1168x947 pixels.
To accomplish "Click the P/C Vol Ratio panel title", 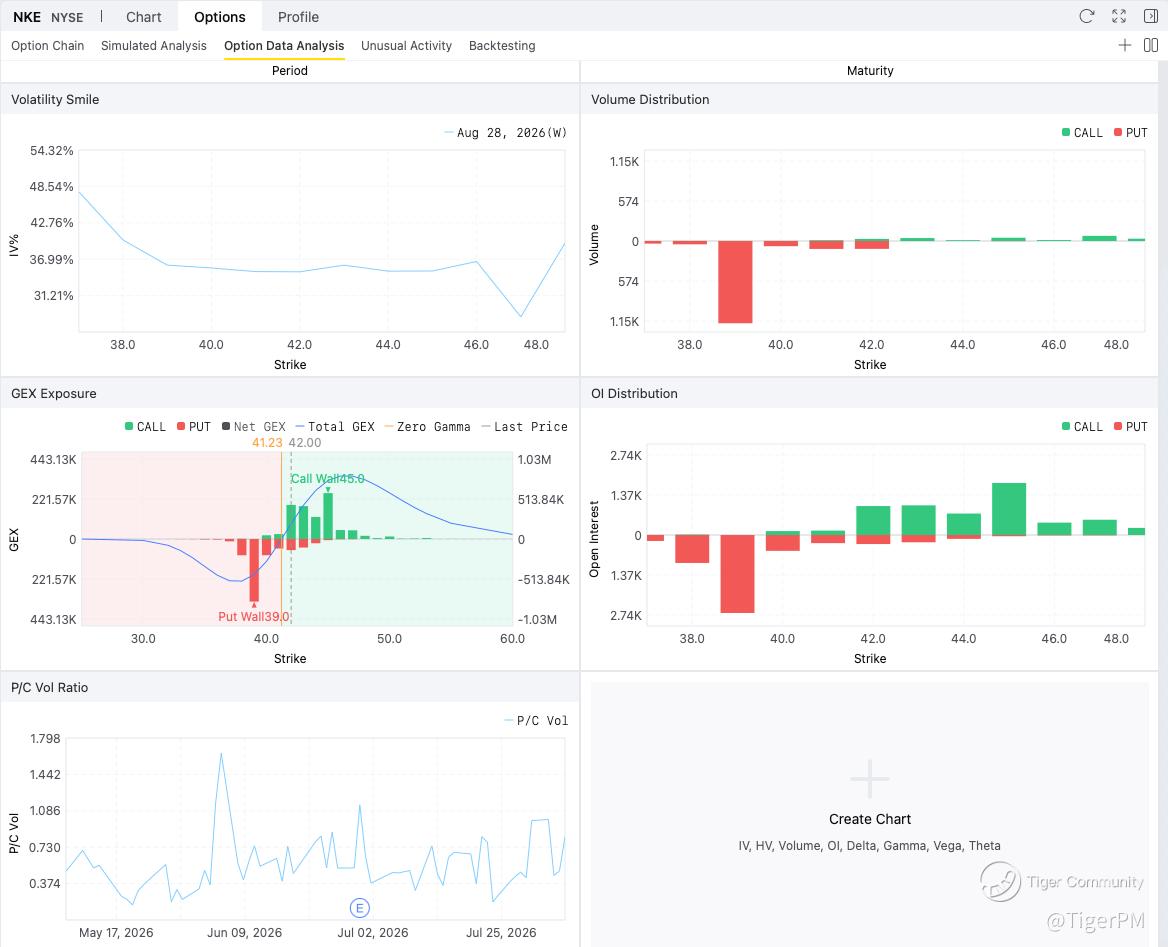I will pyautogui.click(x=49, y=688).
